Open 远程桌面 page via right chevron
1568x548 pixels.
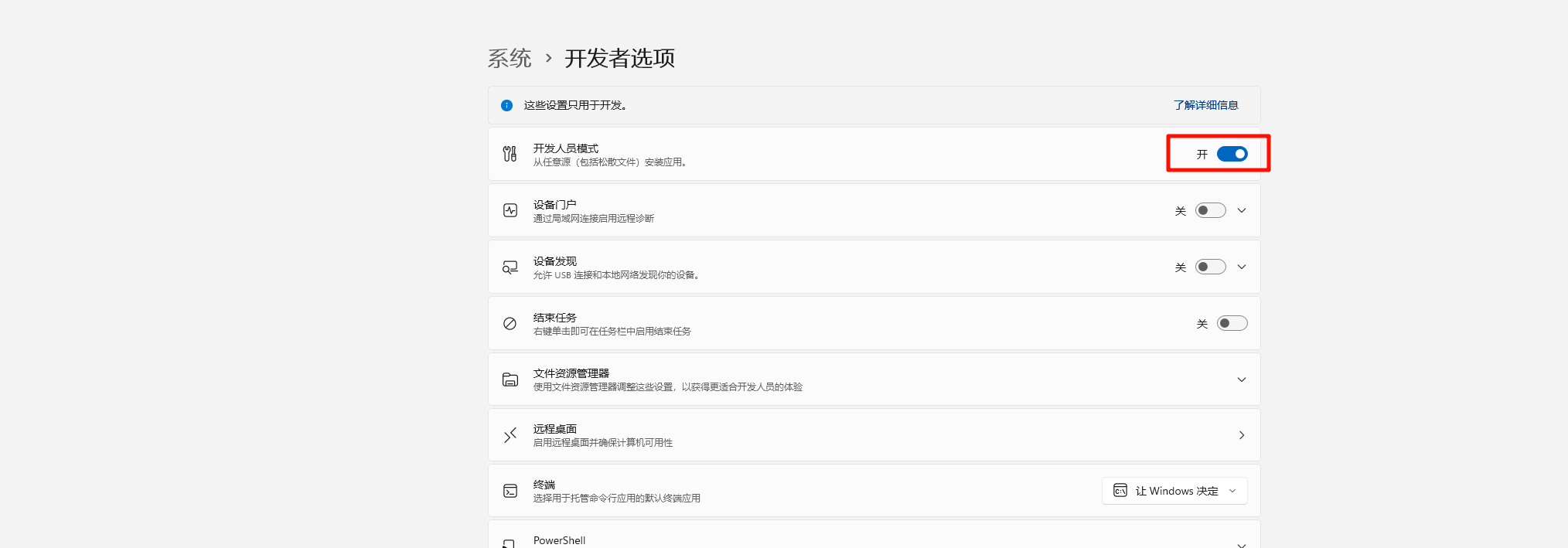[x=1242, y=435]
